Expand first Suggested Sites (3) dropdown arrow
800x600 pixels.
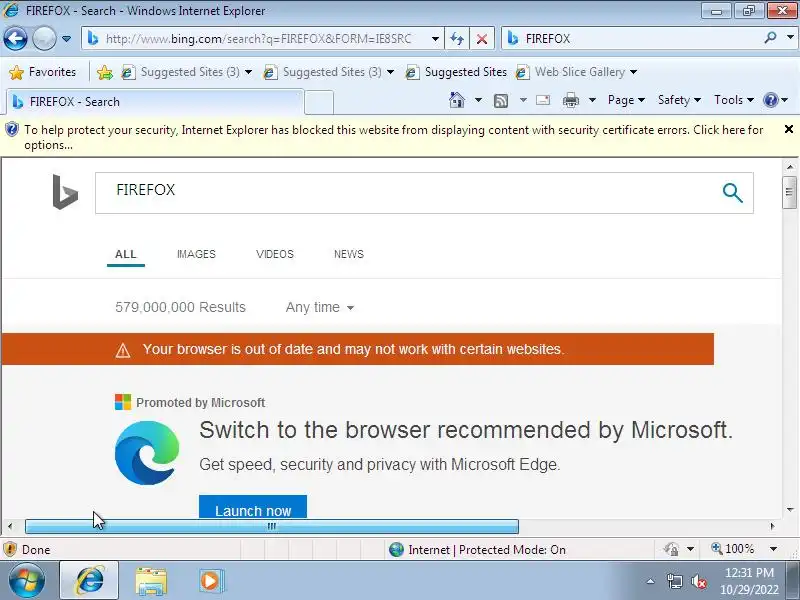tap(248, 72)
